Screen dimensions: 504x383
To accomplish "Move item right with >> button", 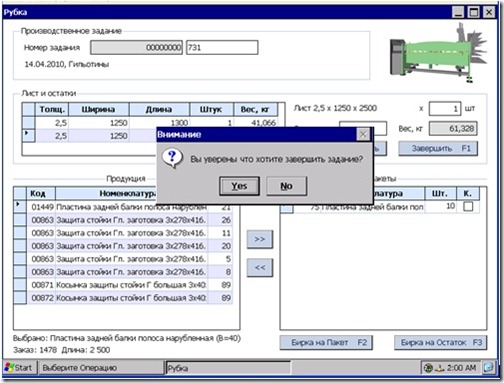I will 260,239.
